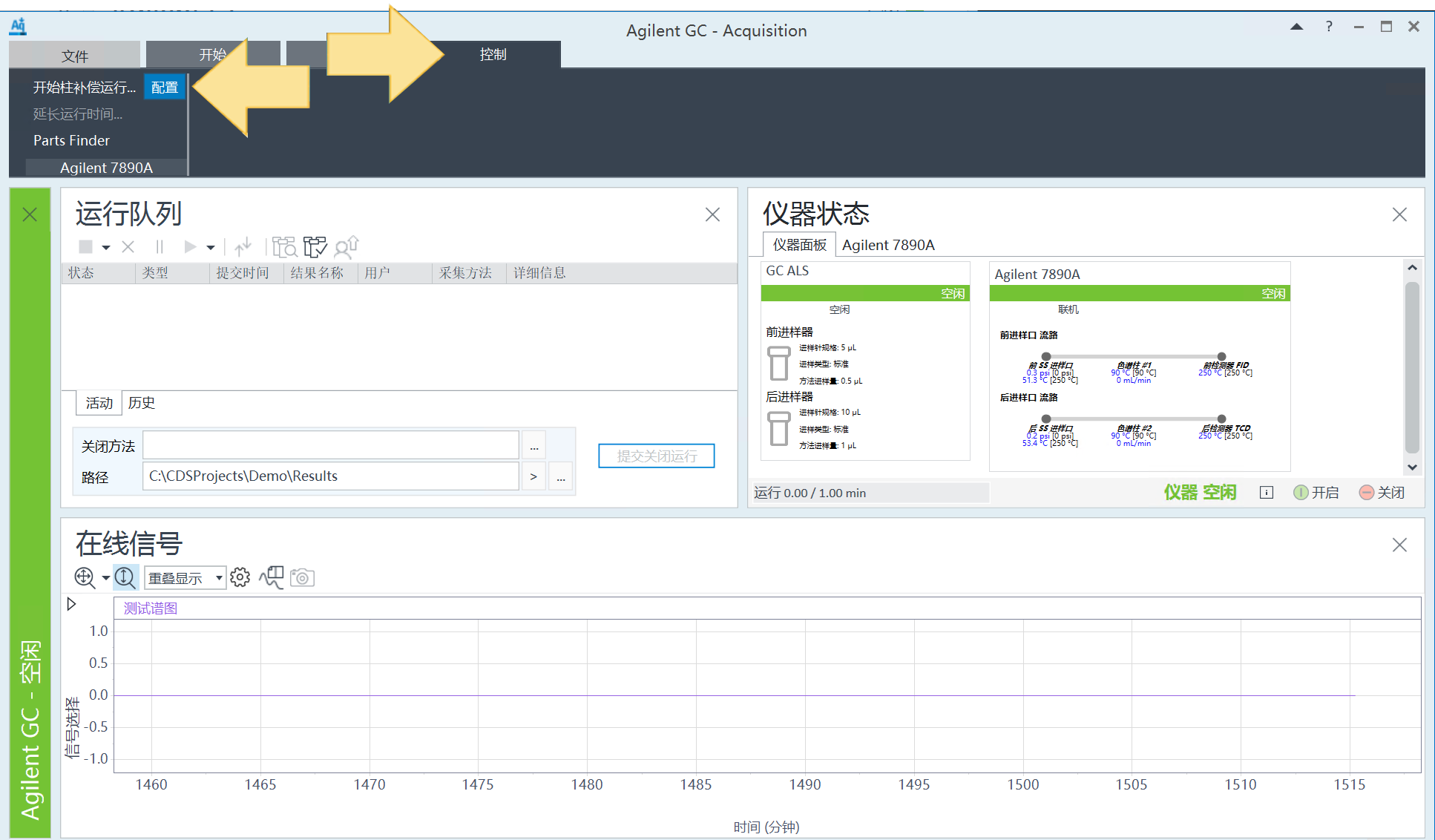Click the delete X icon in the run queue toolbar
Screen dimensions: 1435x840
click(x=128, y=246)
